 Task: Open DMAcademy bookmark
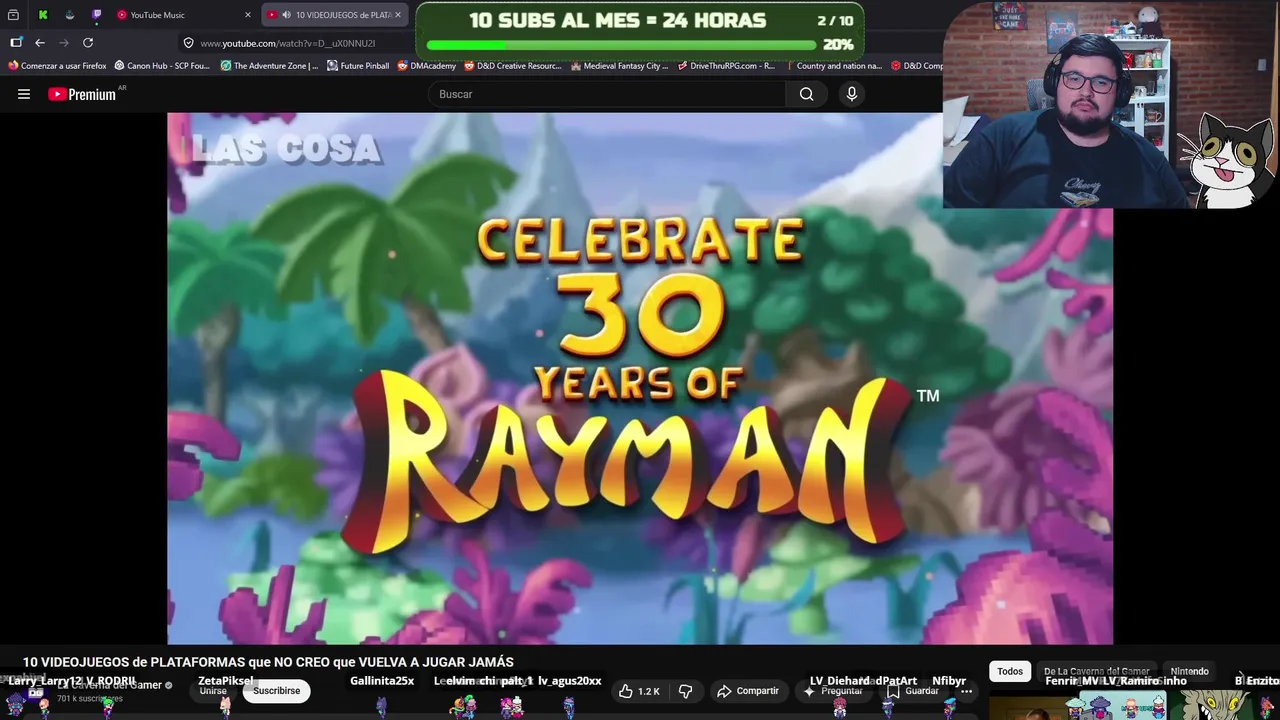[426, 66]
